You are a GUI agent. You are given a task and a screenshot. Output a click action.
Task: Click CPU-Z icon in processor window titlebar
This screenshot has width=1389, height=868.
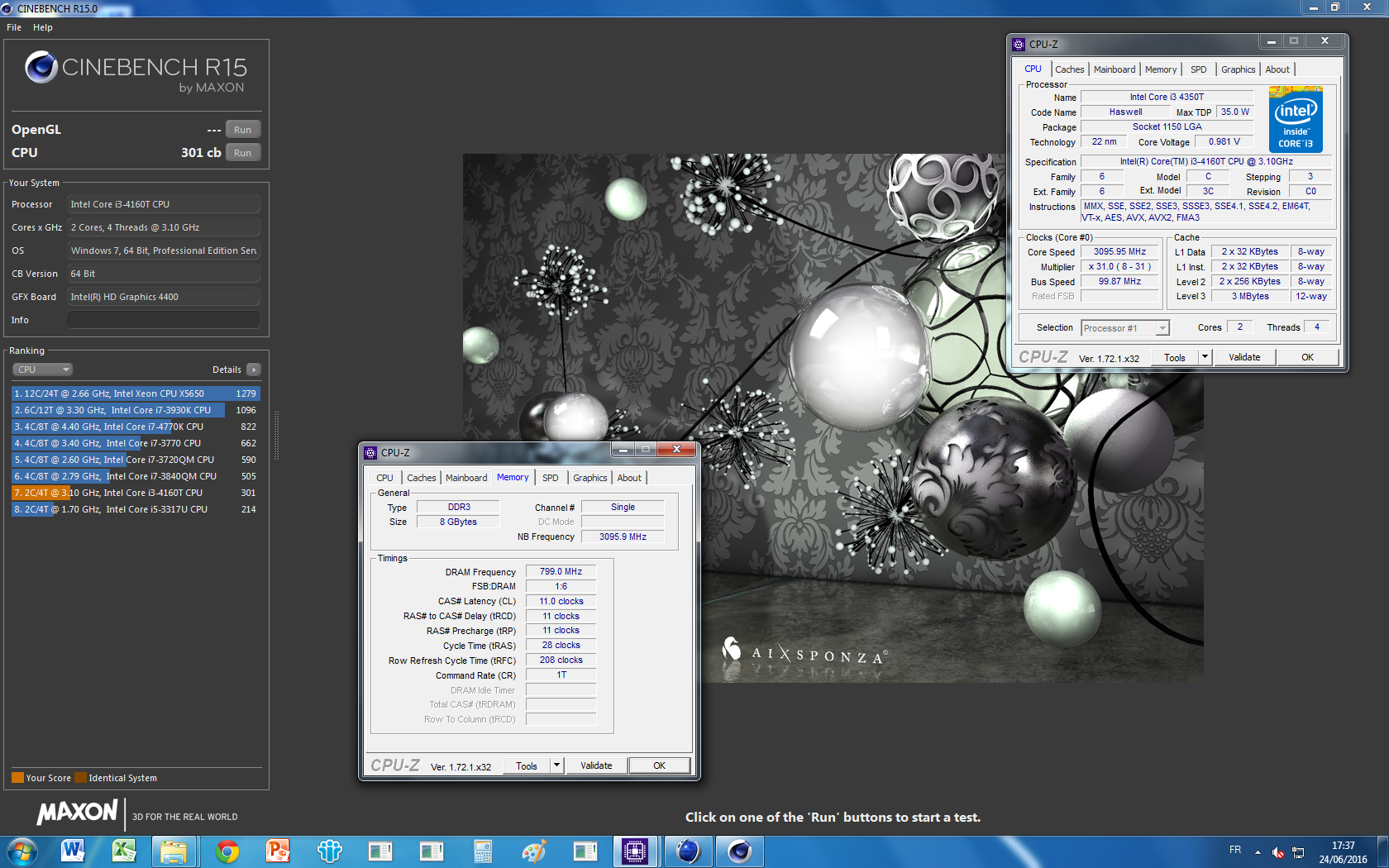pyautogui.click(x=1019, y=44)
